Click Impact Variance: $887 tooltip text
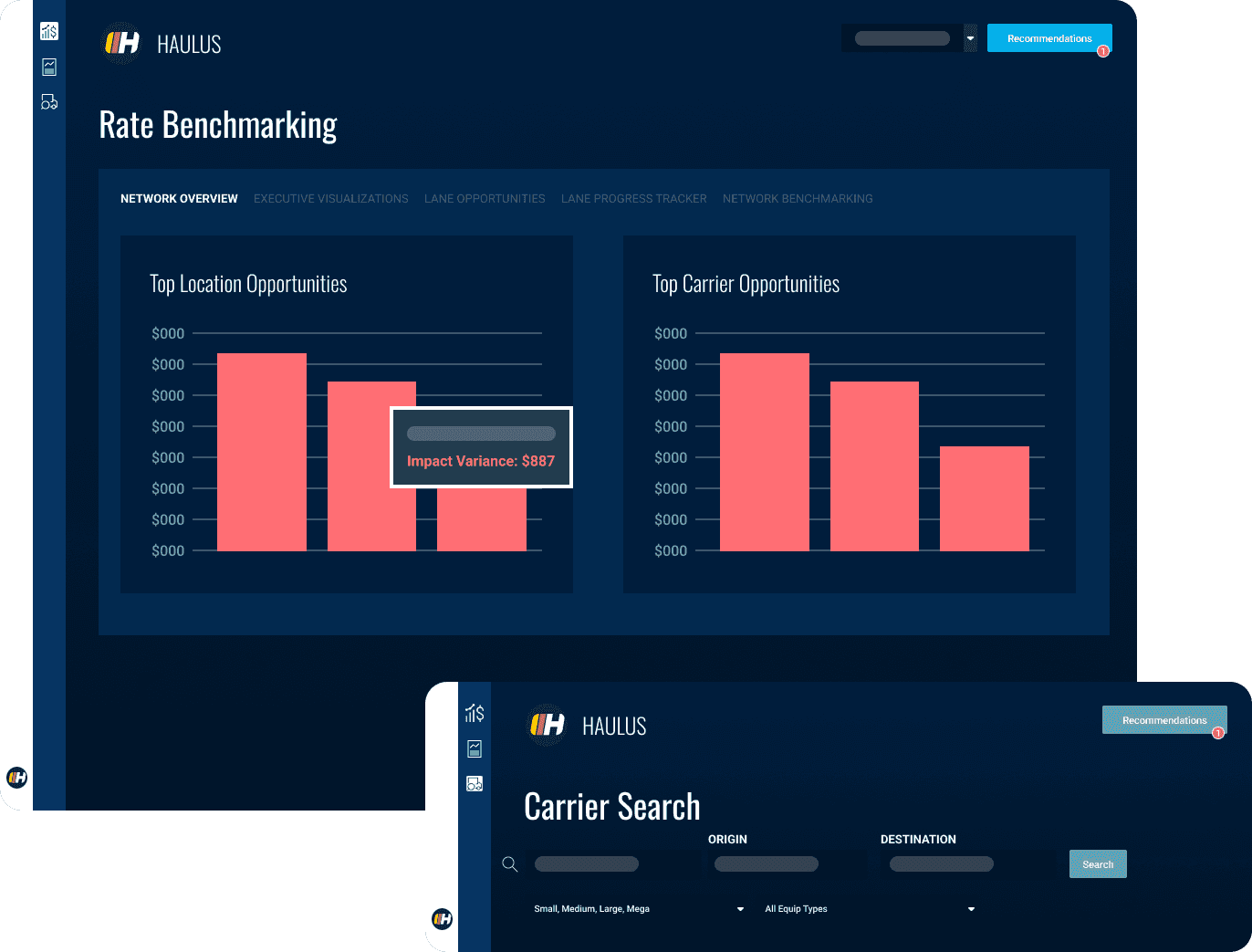 [x=481, y=461]
